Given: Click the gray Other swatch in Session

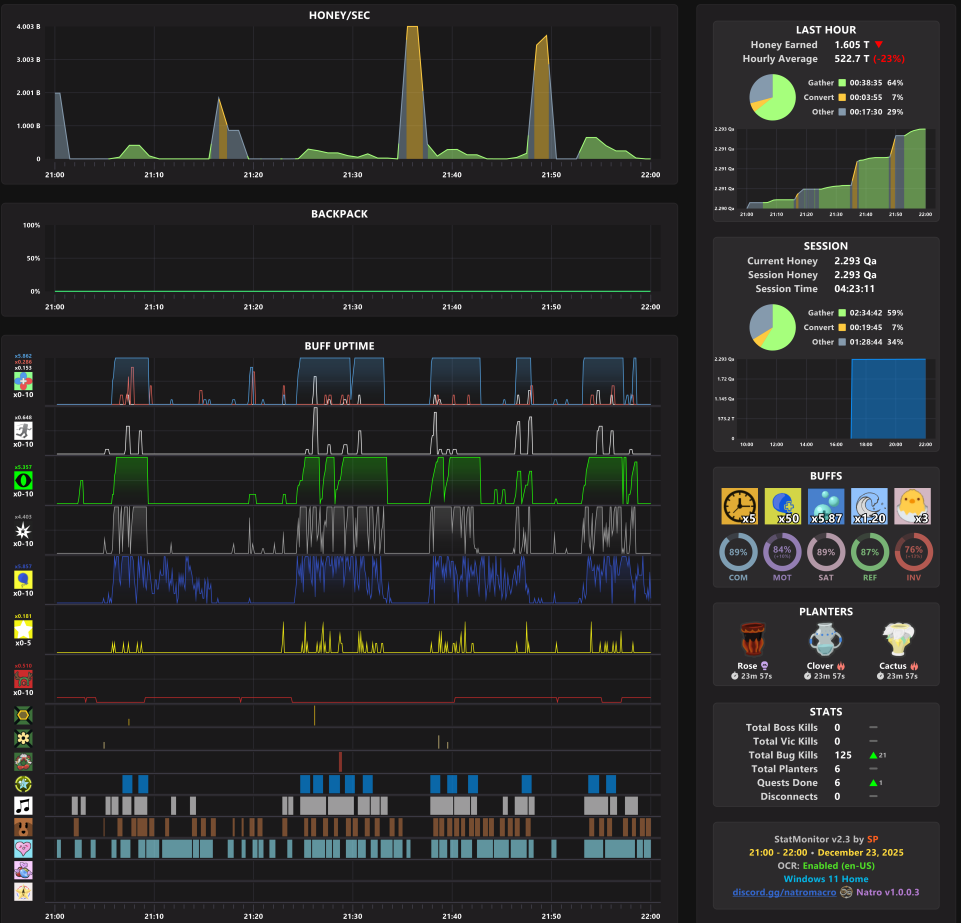Looking at the screenshot, I should tap(842, 342).
